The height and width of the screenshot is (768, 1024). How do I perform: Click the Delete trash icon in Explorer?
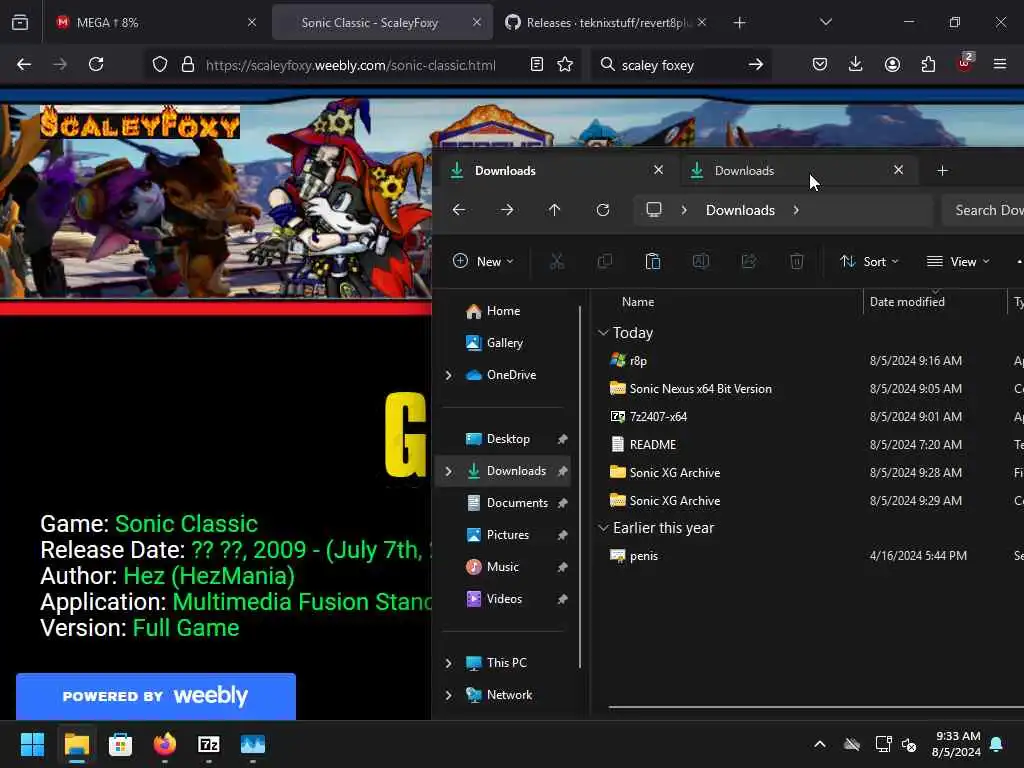coord(797,261)
